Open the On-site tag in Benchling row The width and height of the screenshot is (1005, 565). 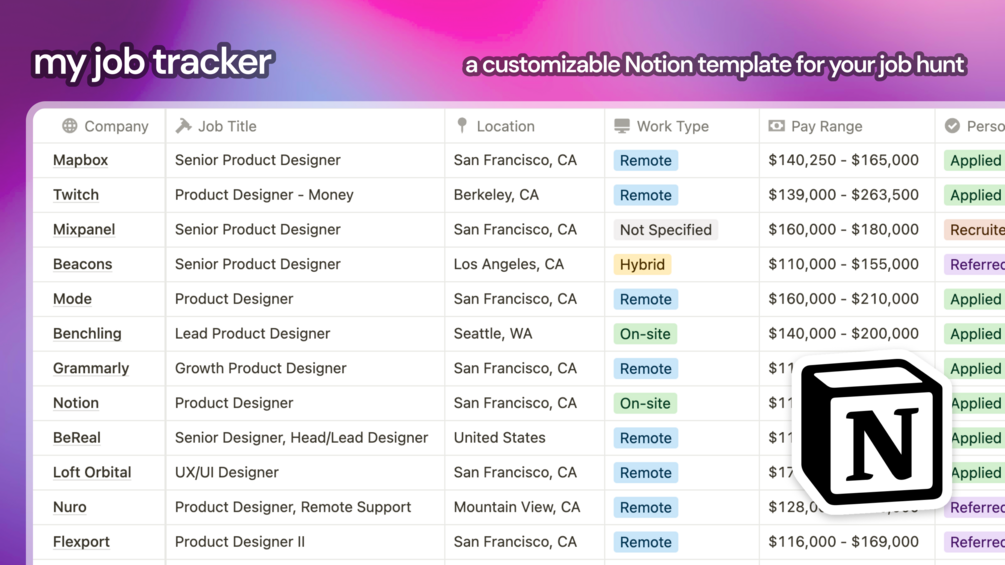(645, 334)
